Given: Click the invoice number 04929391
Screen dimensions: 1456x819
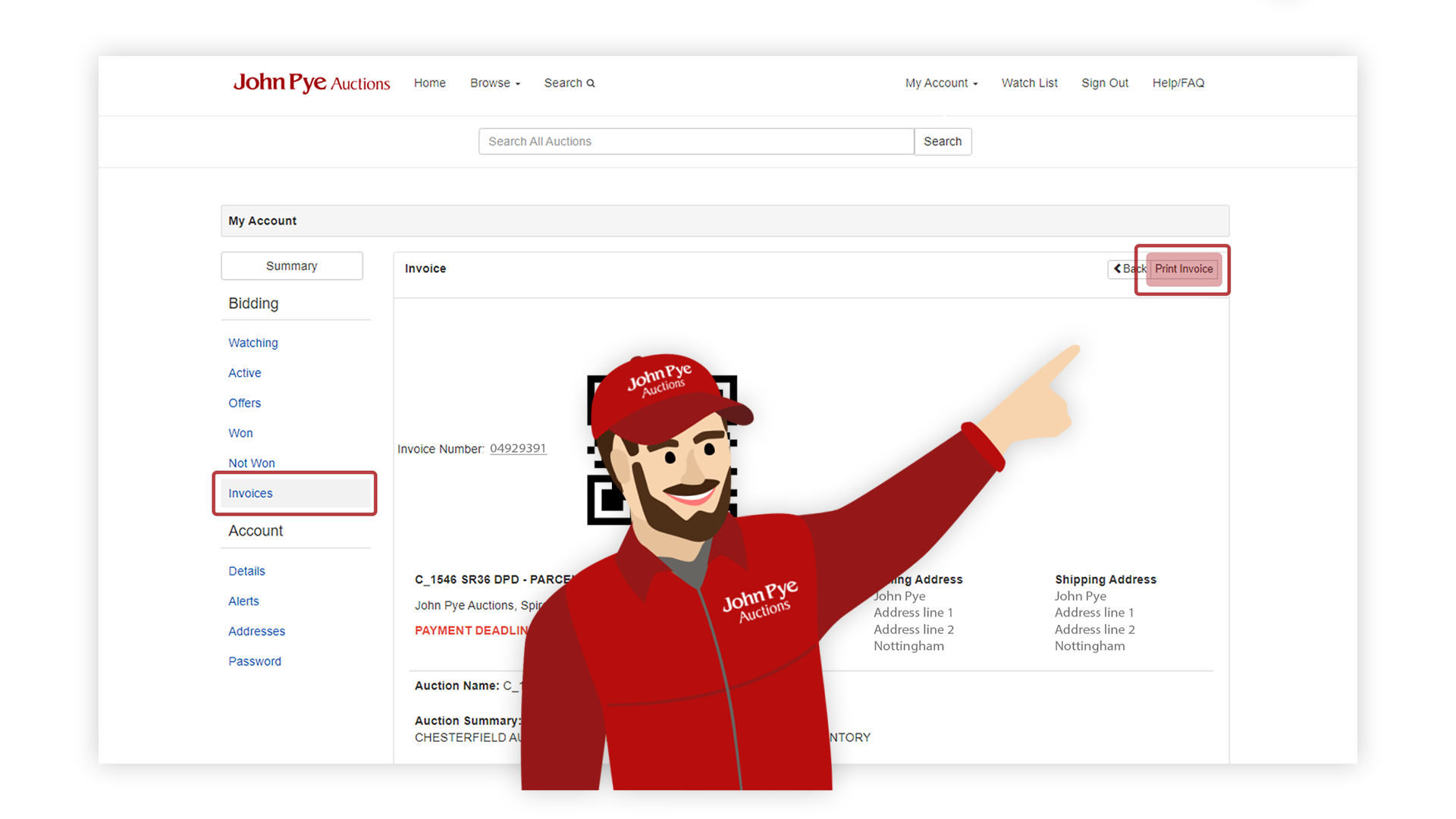Looking at the screenshot, I should pyautogui.click(x=517, y=447).
